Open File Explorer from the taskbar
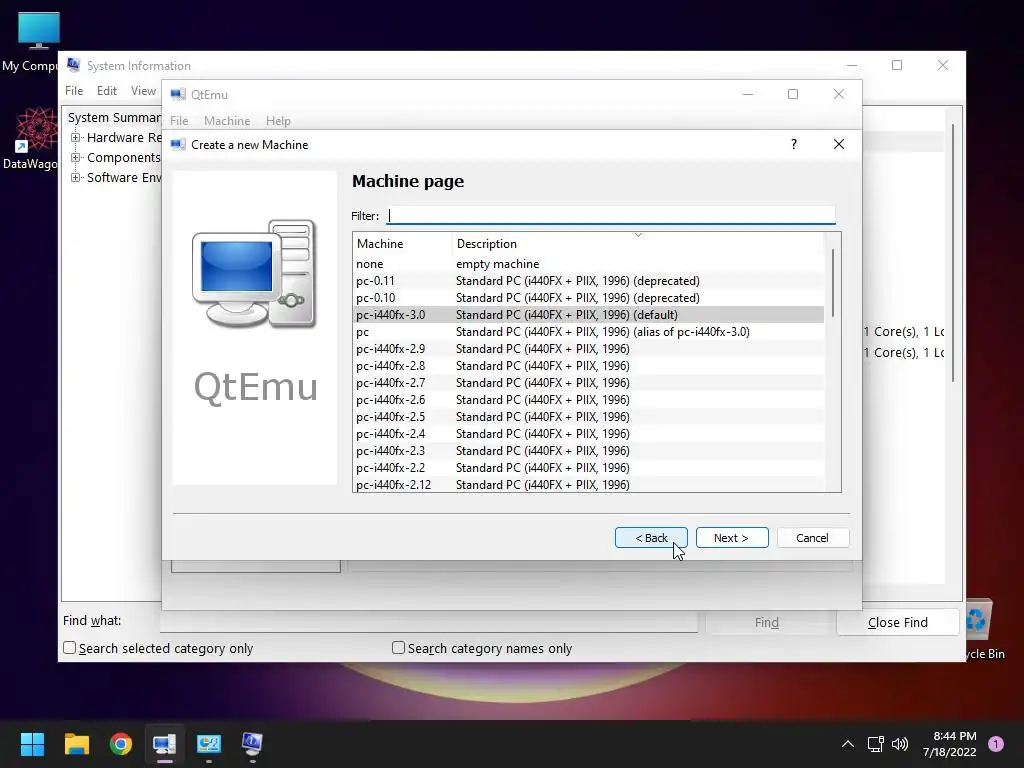 point(76,743)
